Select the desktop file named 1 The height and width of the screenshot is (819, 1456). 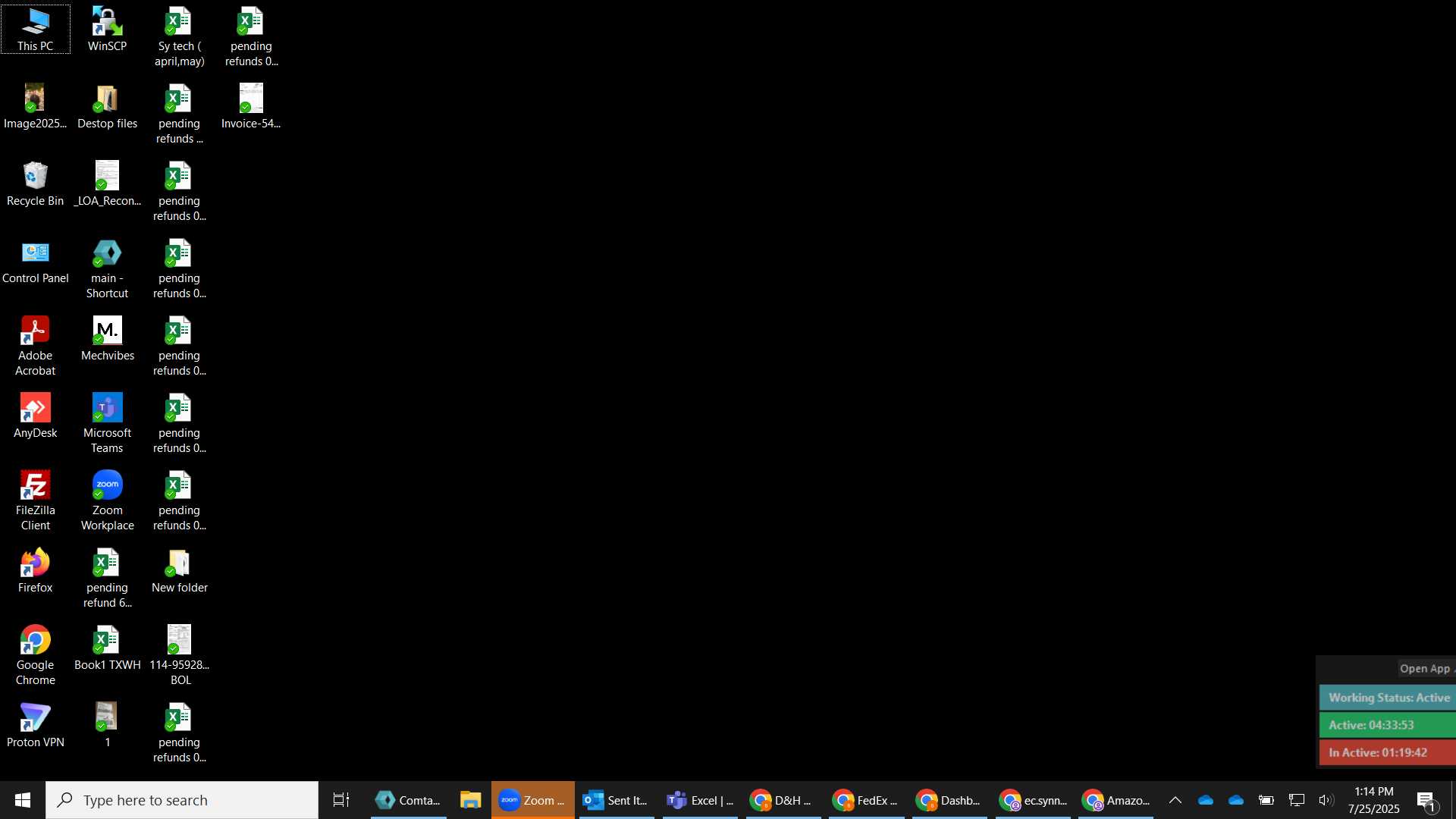[107, 726]
